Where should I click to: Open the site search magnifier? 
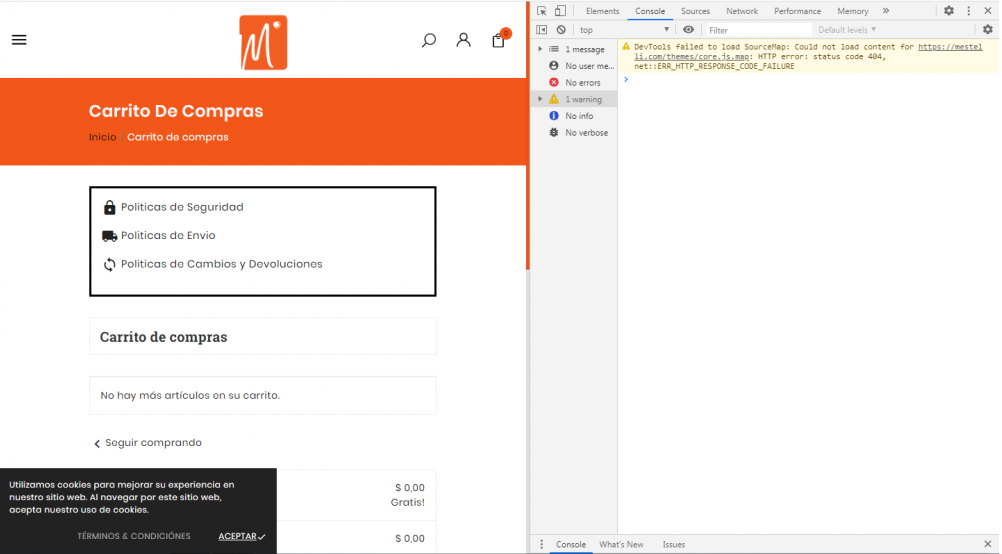(x=429, y=40)
